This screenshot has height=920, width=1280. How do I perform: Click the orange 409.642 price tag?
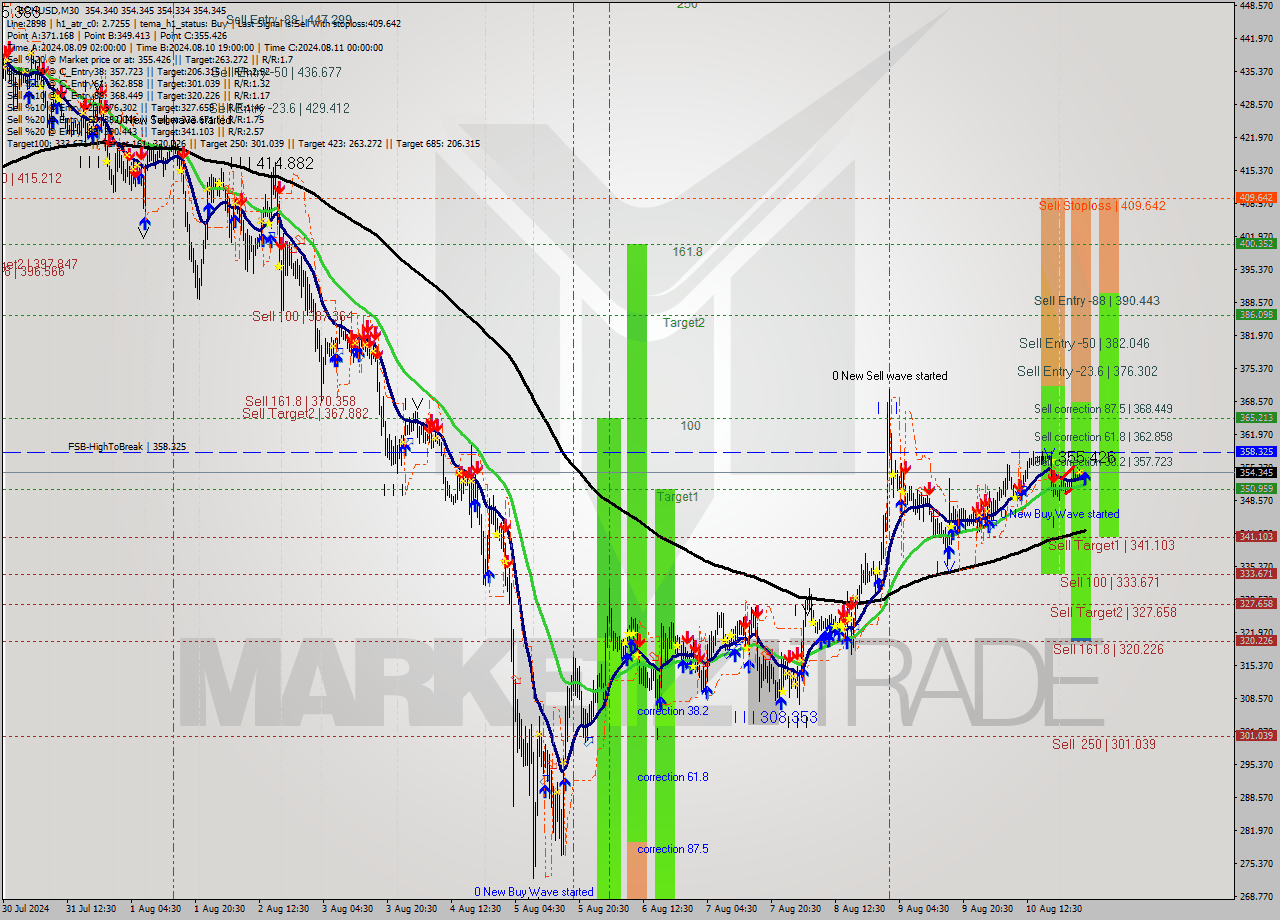click(x=1256, y=198)
